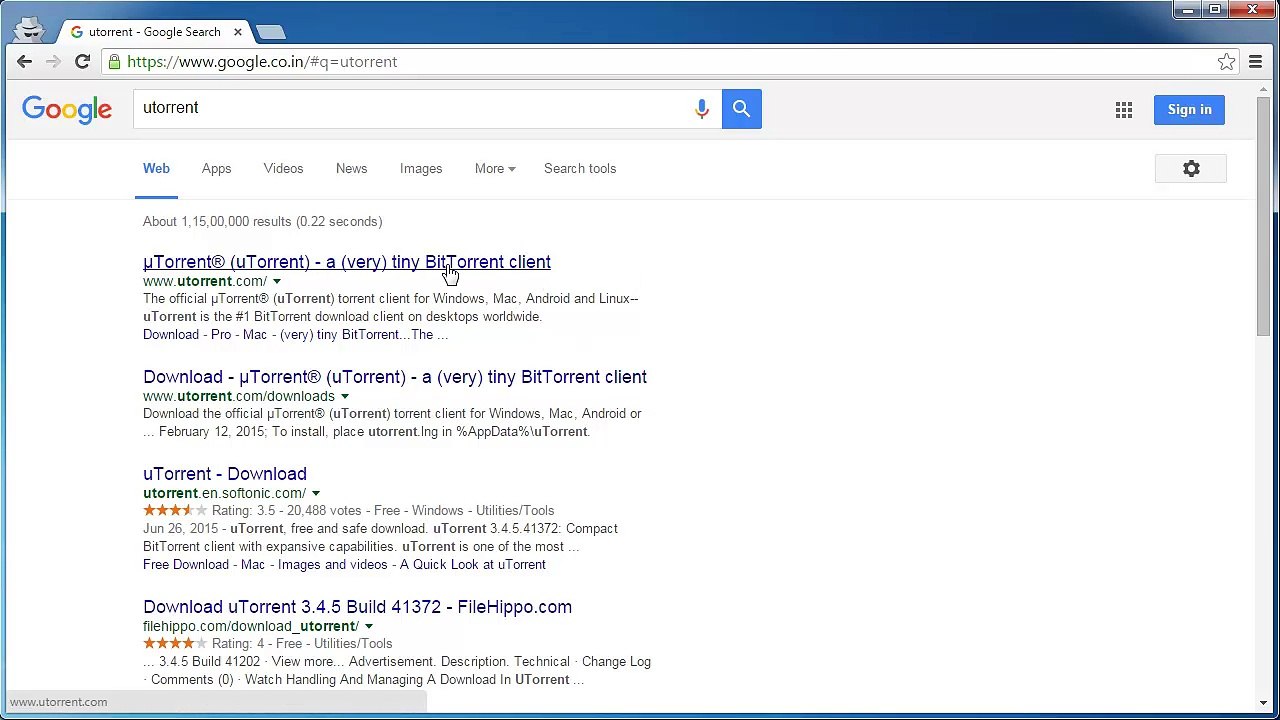Open the uTorrent - Download softonic result
The height and width of the screenshot is (720, 1280).
click(x=225, y=474)
